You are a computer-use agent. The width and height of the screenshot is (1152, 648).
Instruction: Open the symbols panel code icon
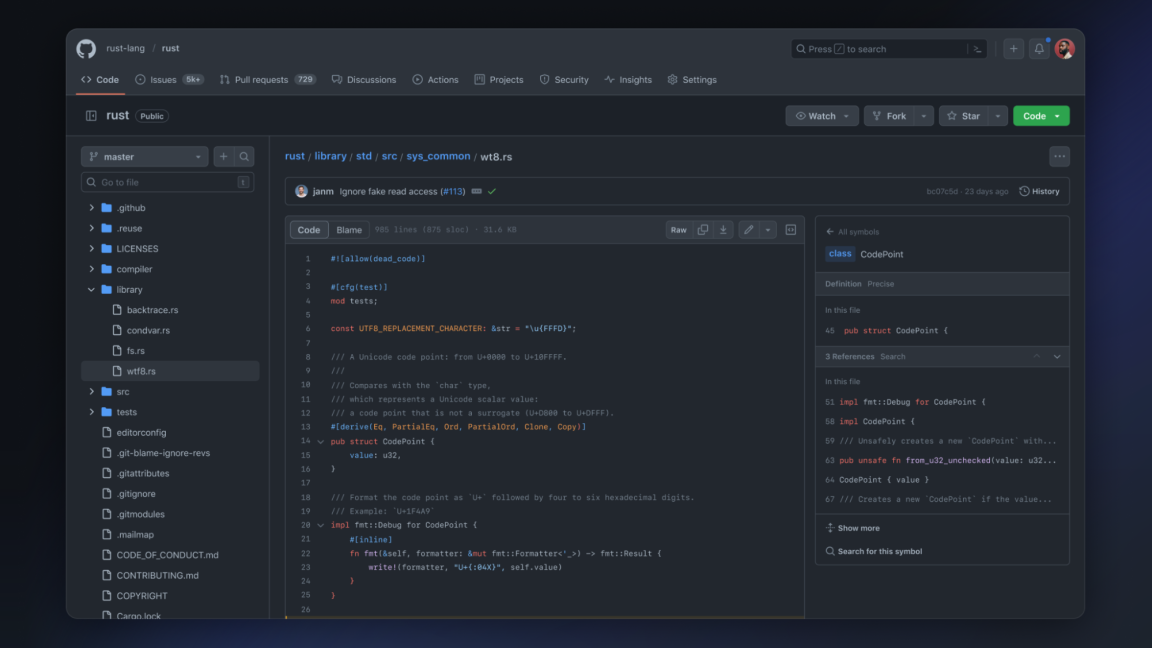(790, 229)
